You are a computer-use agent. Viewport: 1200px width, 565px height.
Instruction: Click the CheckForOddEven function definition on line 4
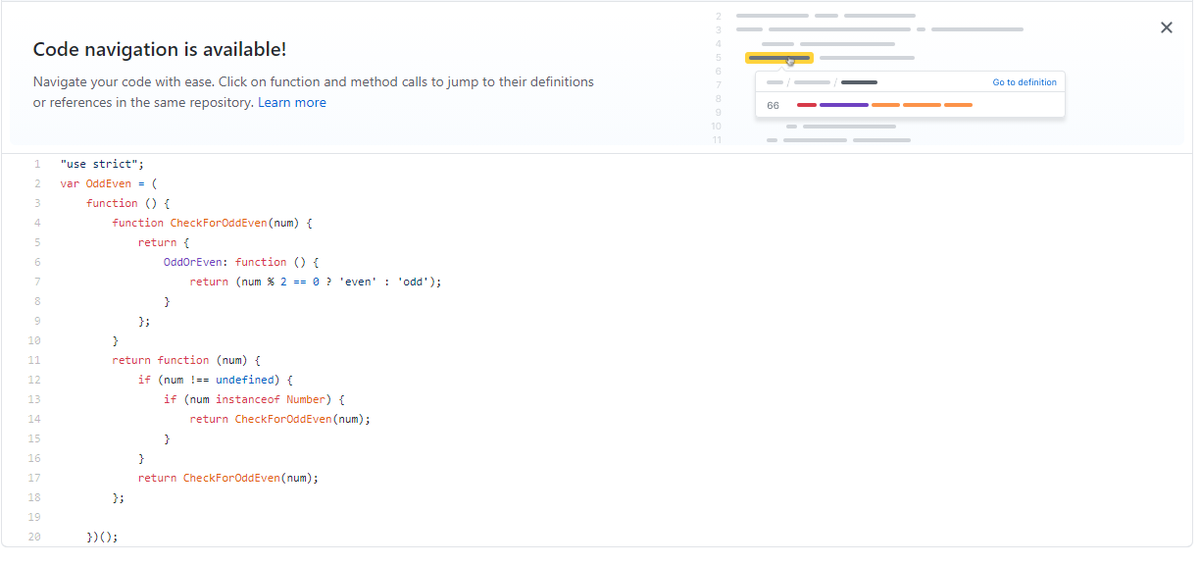[218, 223]
